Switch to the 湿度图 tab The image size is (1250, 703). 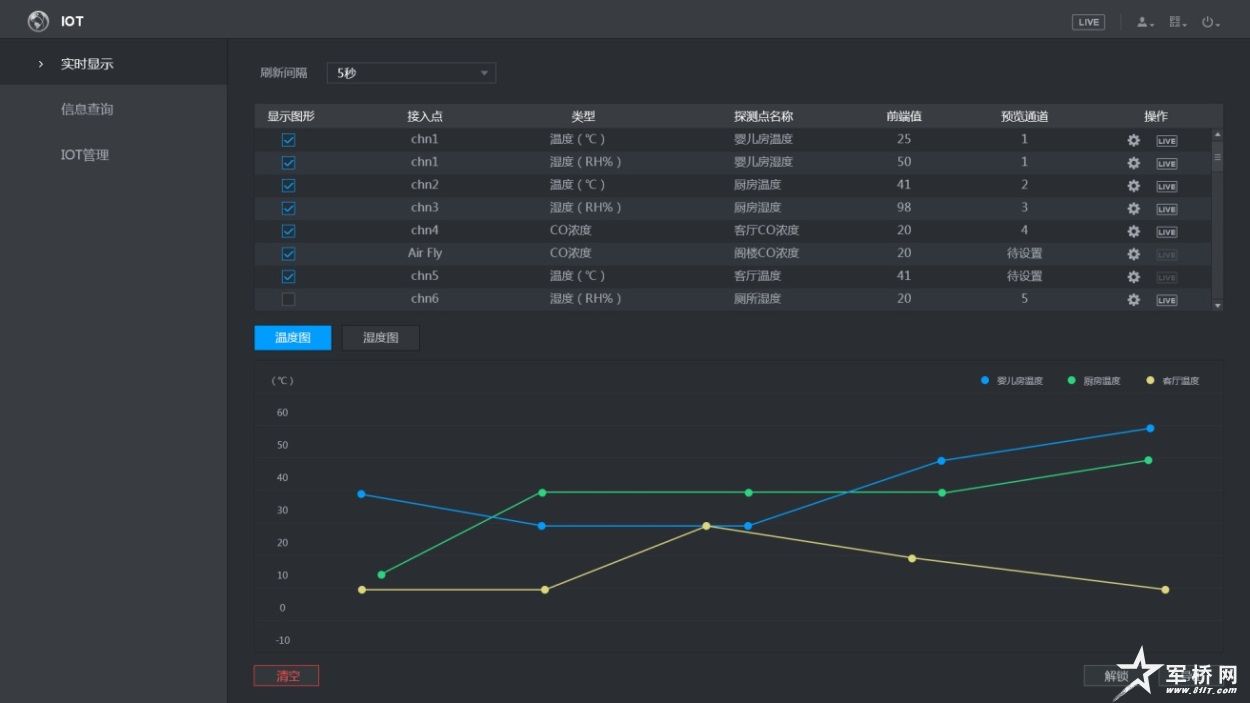point(380,338)
